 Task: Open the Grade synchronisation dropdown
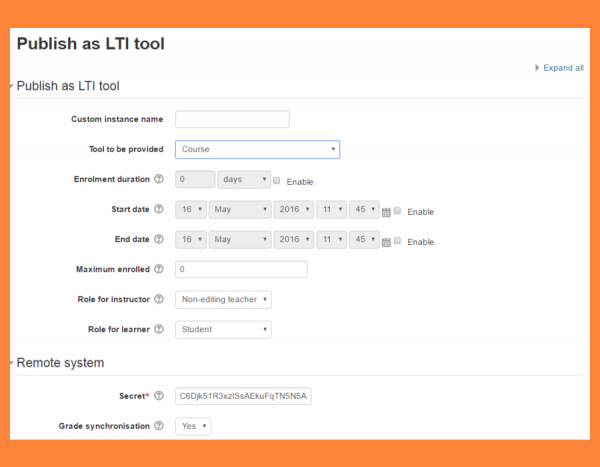pyautogui.click(x=193, y=426)
